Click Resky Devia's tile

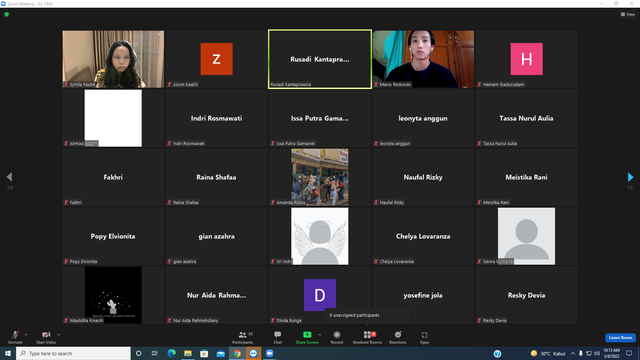[527, 295]
